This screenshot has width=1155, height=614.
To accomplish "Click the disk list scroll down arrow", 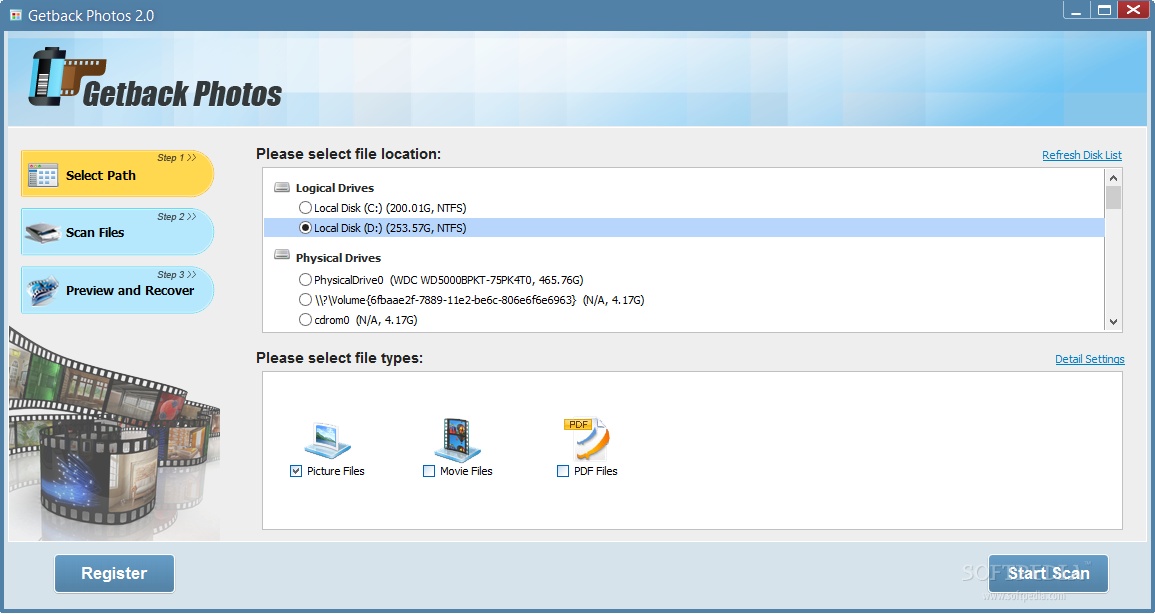I will 1113,322.
